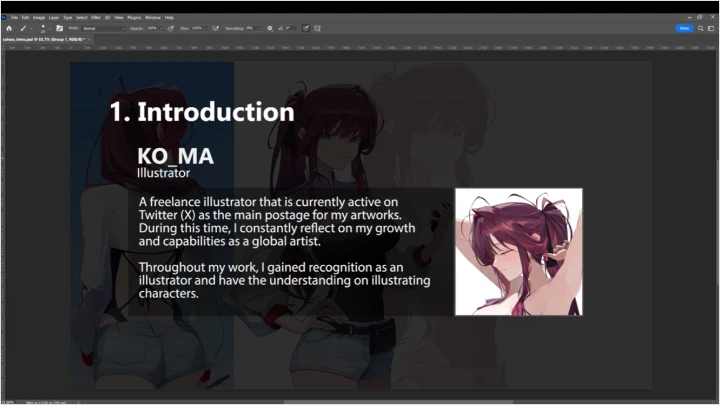The height and width of the screenshot is (405, 720).
Task: Click the character portrait thumbnail on canvas
Action: tap(518, 252)
